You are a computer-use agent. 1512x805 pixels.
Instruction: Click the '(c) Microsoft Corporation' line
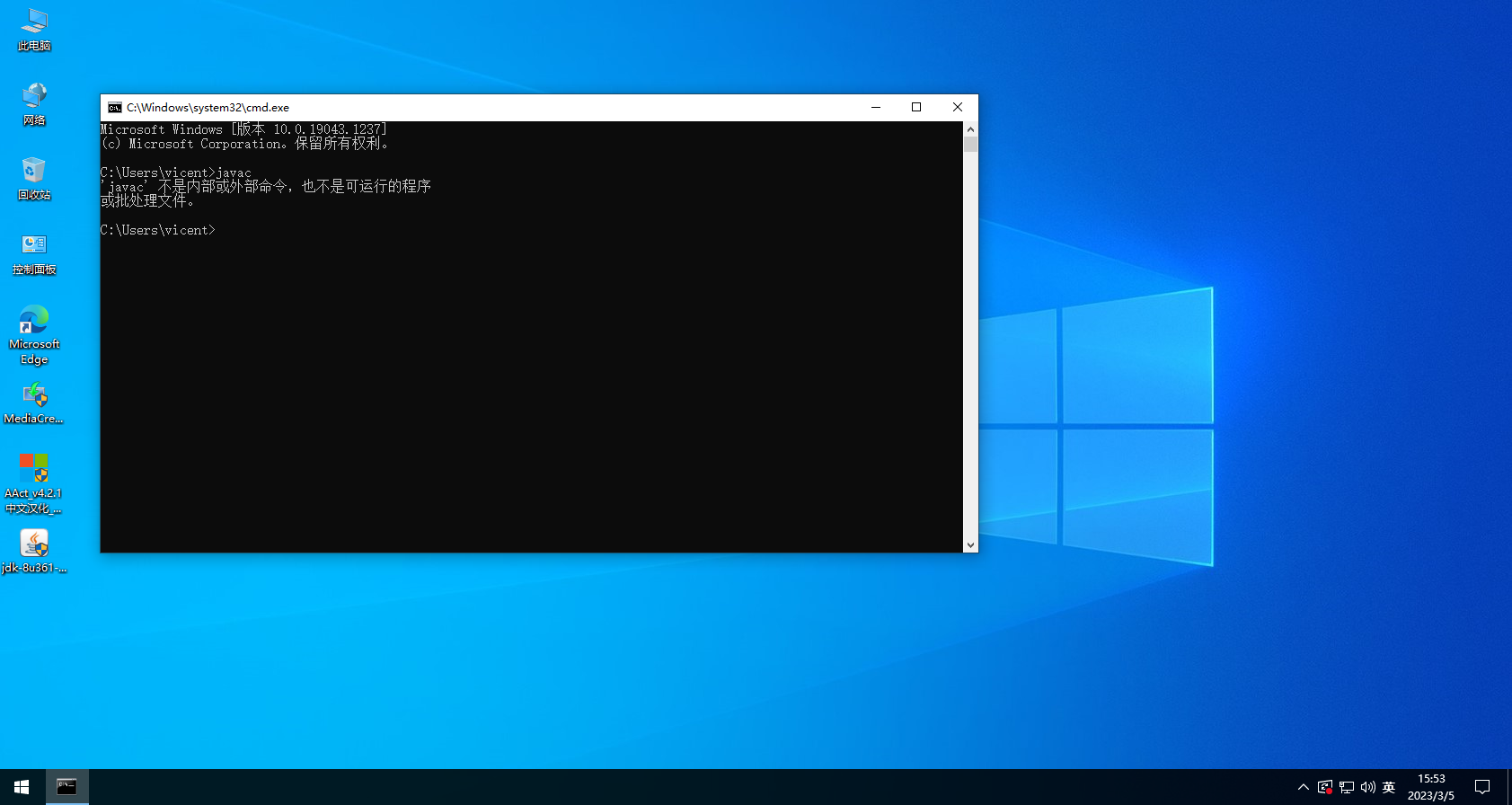[245, 144]
